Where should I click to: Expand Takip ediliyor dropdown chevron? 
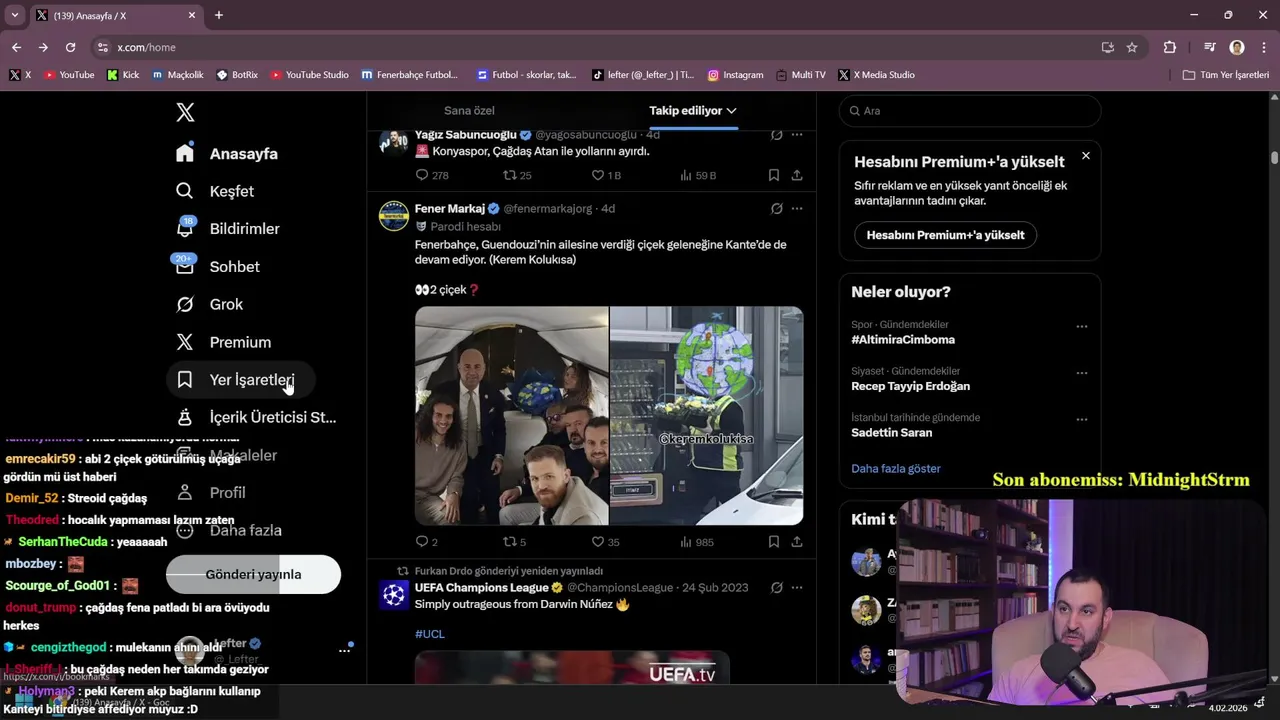(x=731, y=111)
